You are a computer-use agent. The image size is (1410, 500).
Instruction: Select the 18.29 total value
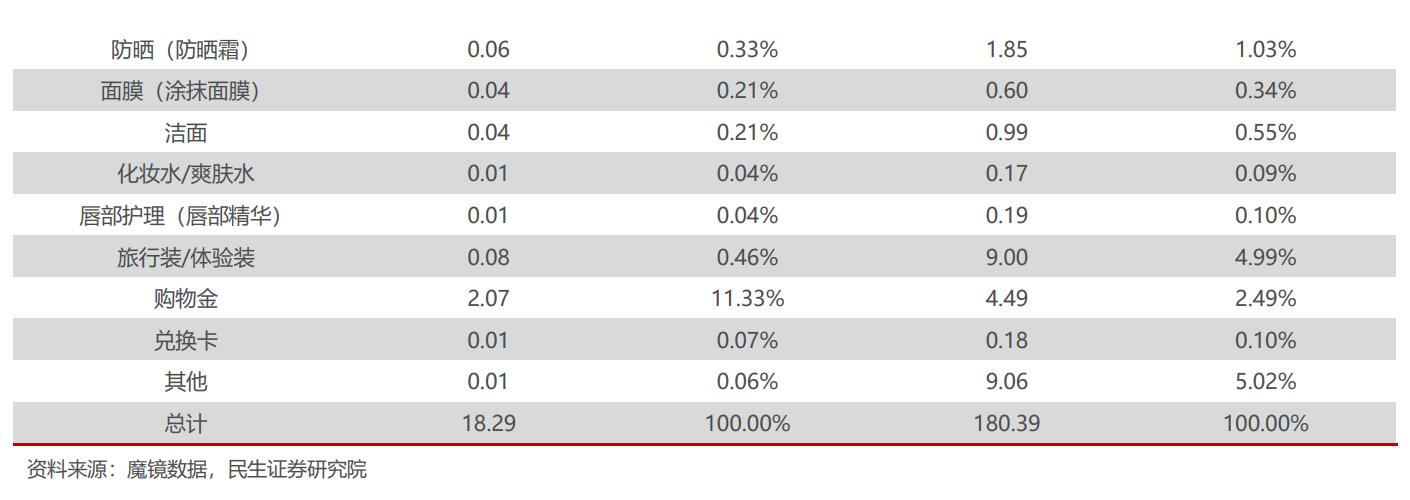(488, 423)
